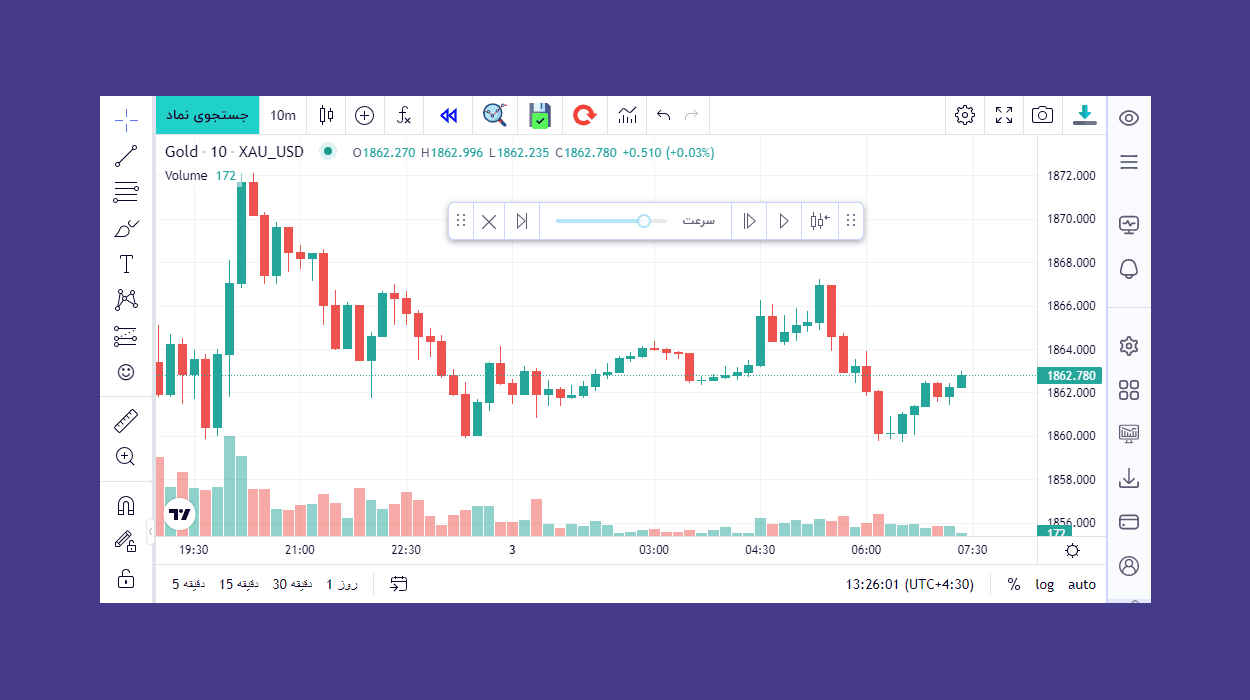Toggle the log scale option
This screenshot has width=1250, height=700.
tap(1044, 584)
